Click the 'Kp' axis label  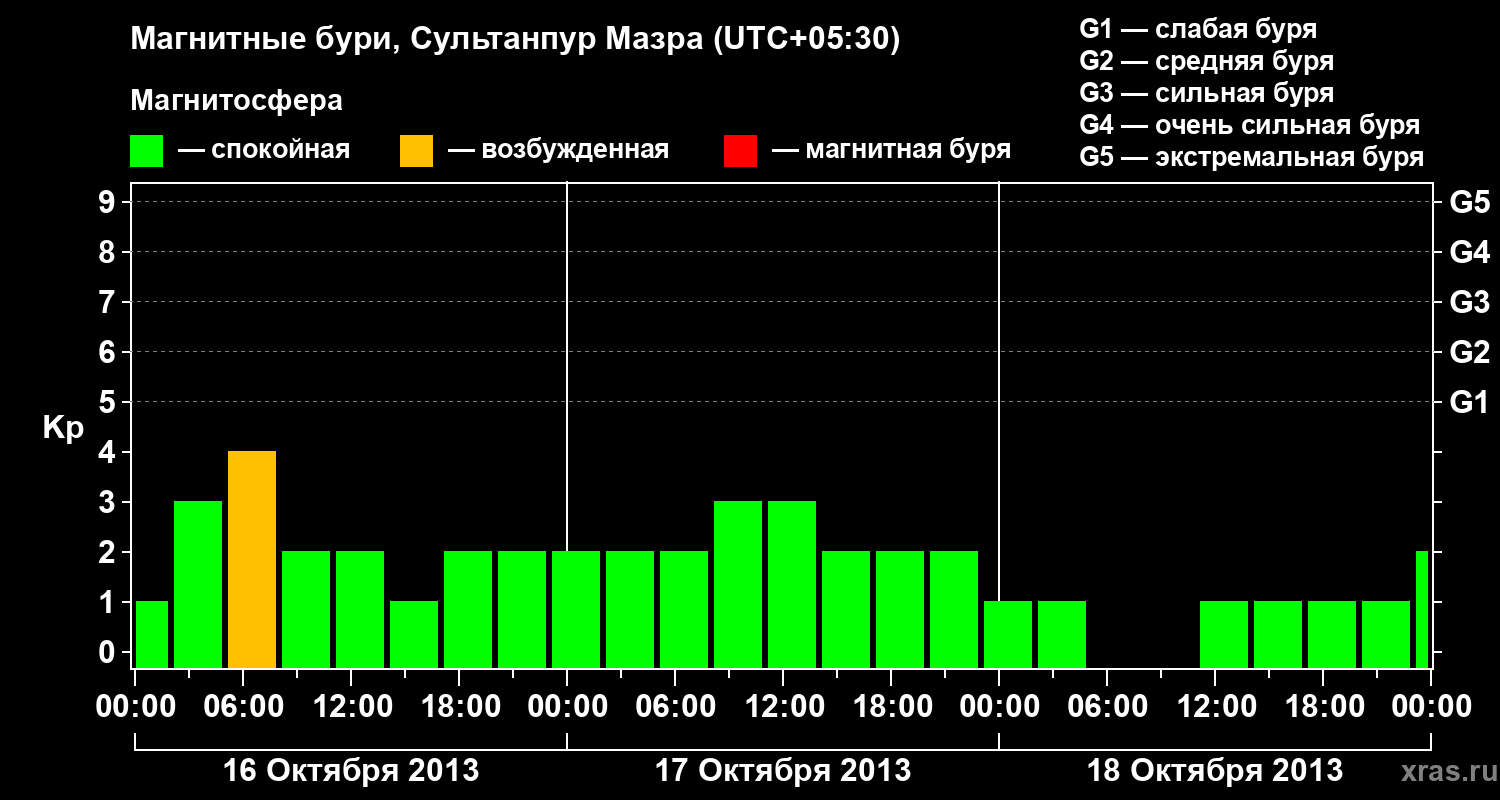click(x=63, y=429)
